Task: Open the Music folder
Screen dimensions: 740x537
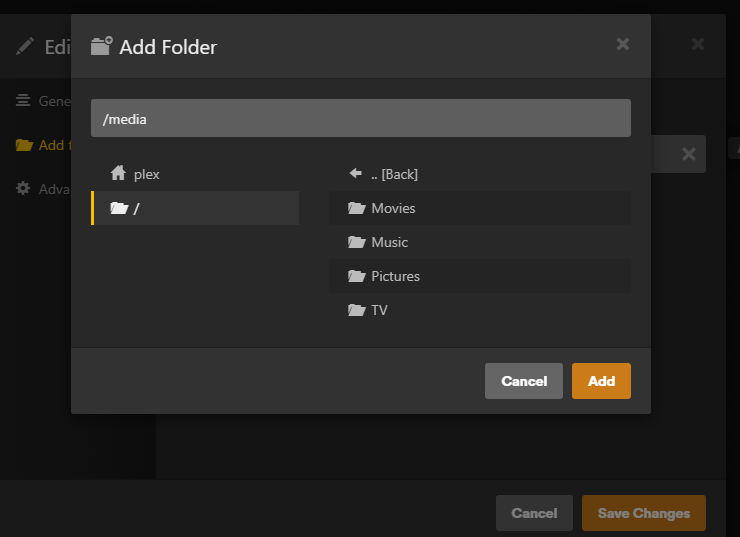Action: [389, 242]
